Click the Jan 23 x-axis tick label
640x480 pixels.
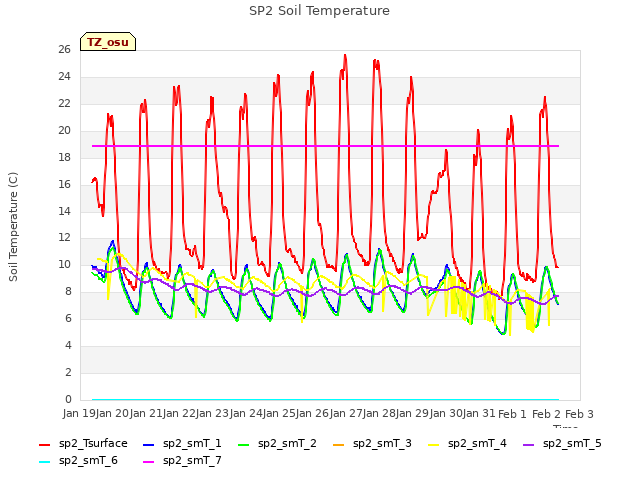click(x=212, y=414)
